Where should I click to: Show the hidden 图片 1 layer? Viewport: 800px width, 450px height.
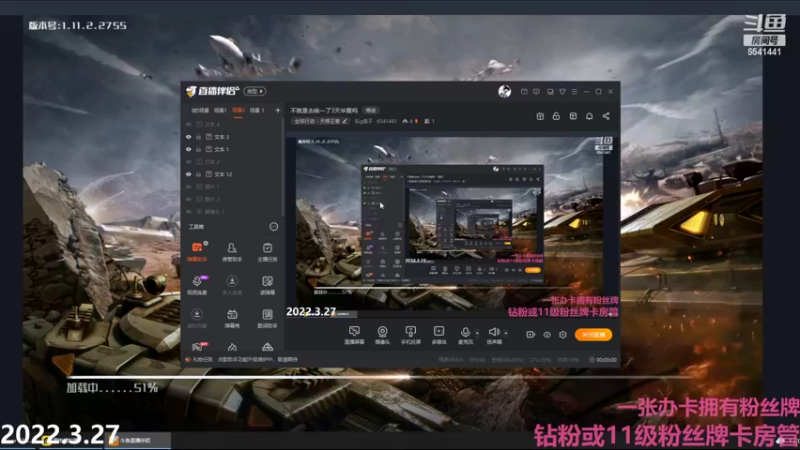pyautogui.click(x=189, y=187)
